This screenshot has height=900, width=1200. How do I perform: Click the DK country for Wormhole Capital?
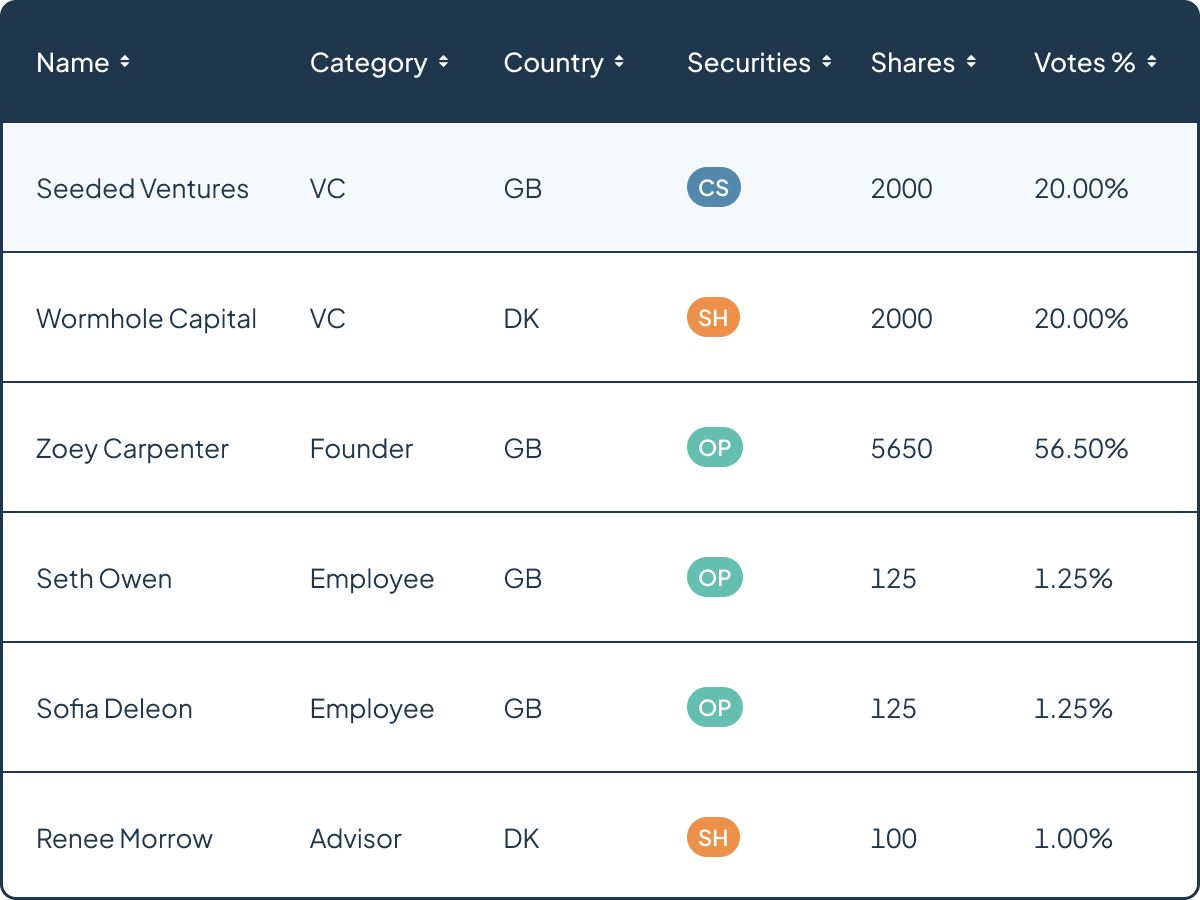click(x=522, y=319)
